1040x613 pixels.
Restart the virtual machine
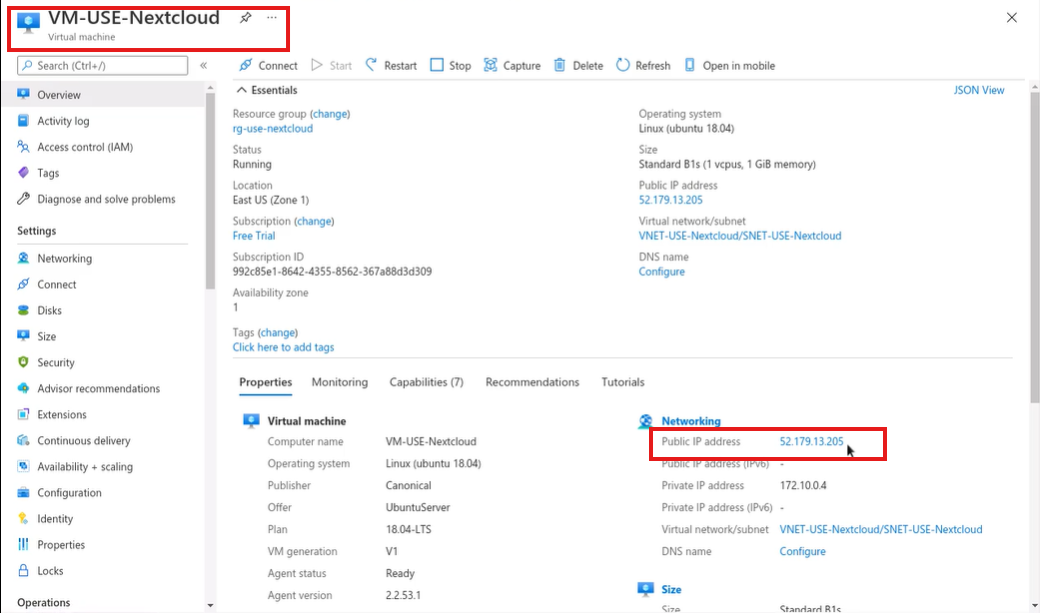click(x=391, y=66)
